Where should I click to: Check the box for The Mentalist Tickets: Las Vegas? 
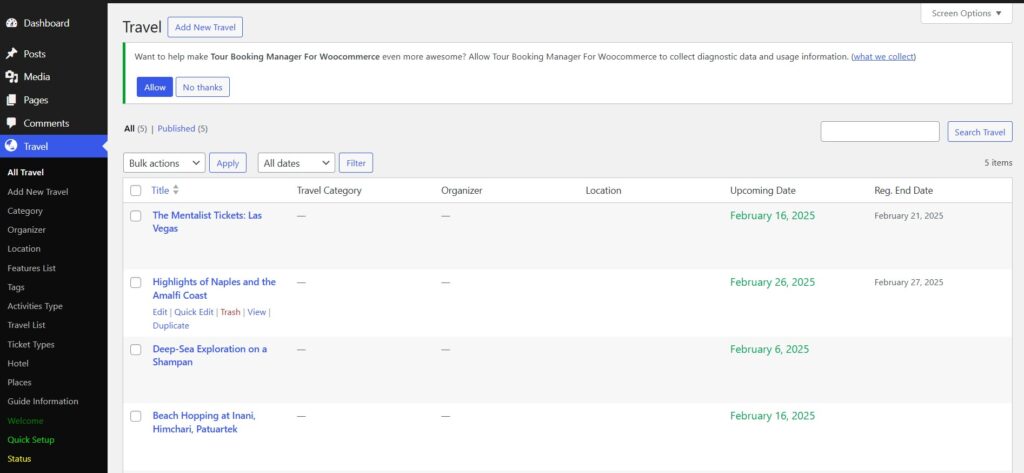click(x=135, y=216)
